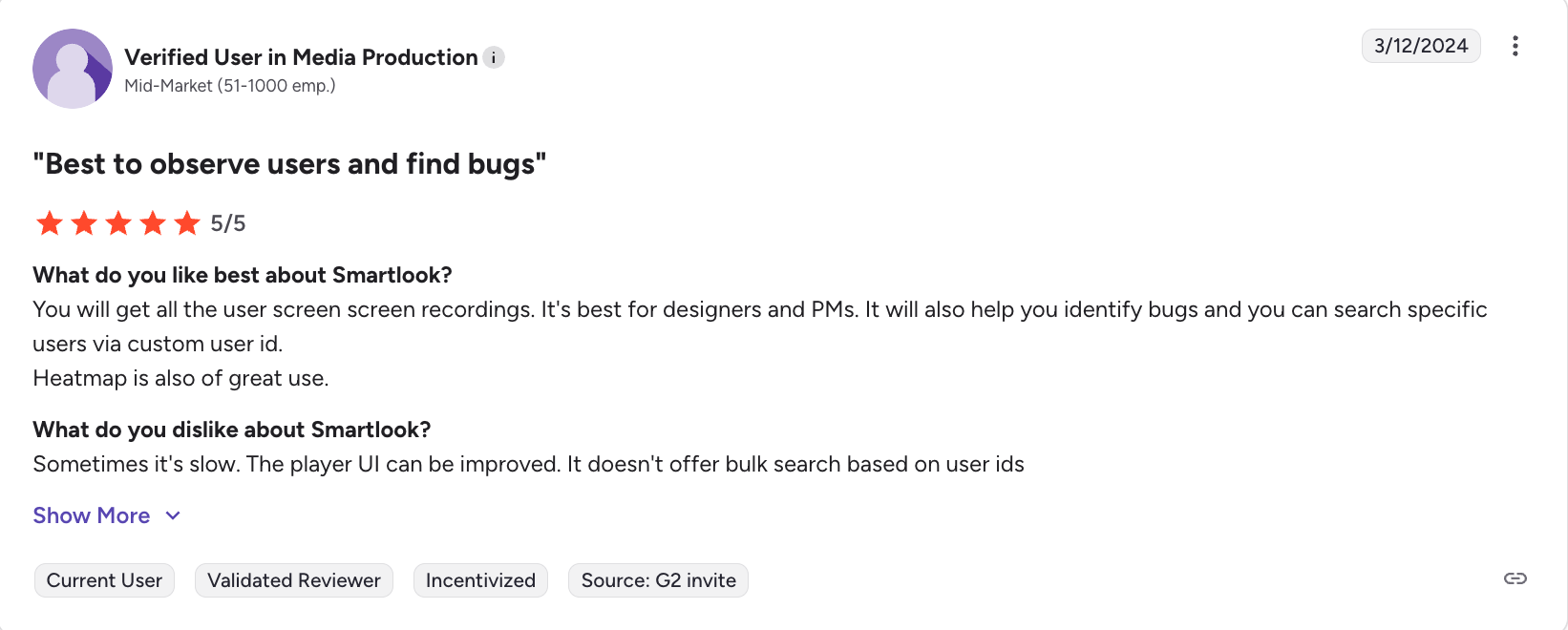This screenshot has height=630, width=1568.
Task: Open the "Best to observe users and find bugs" title
Action: pyautogui.click(x=289, y=164)
